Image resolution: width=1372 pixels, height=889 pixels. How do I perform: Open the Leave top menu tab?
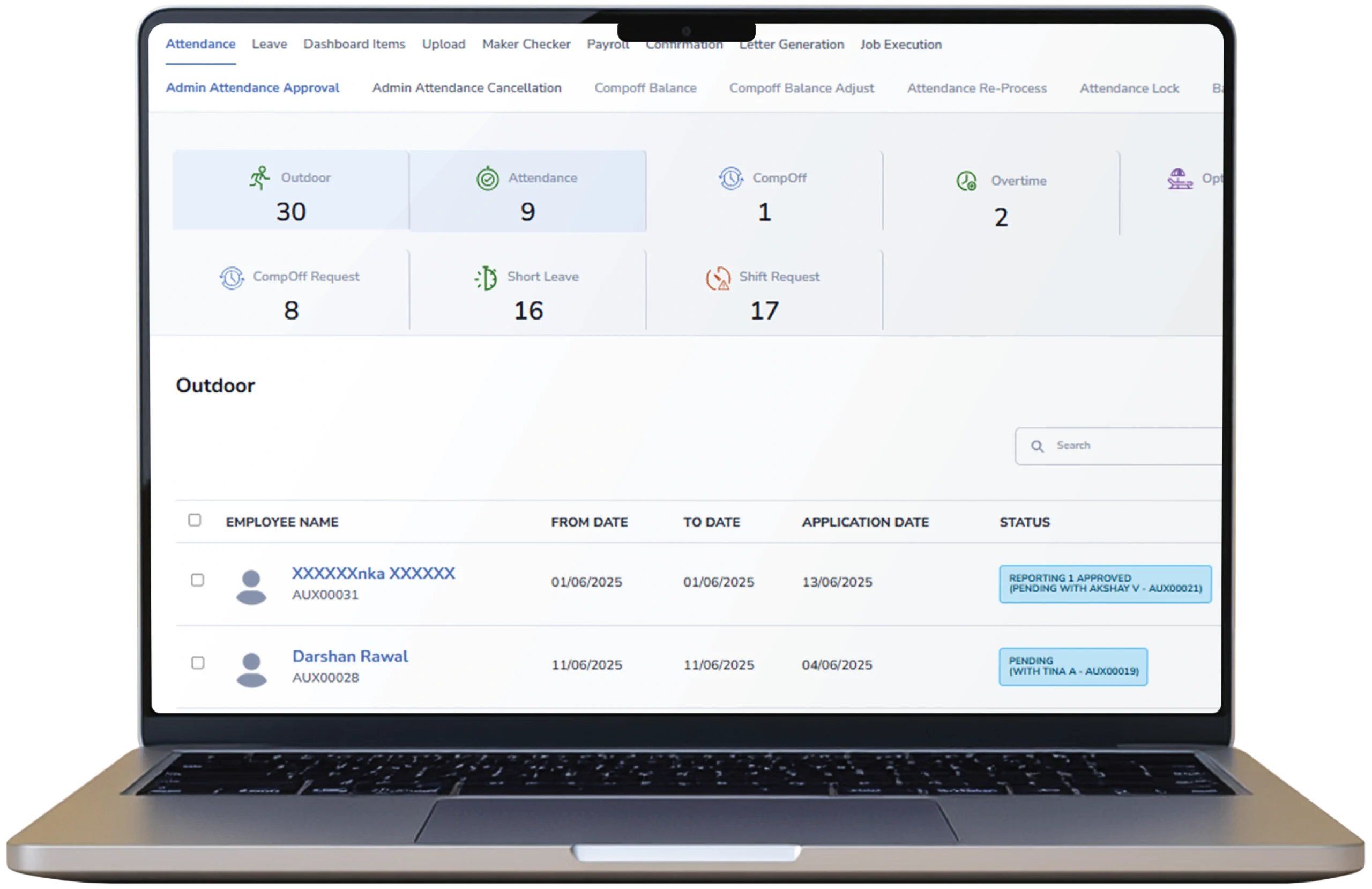click(x=269, y=44)
